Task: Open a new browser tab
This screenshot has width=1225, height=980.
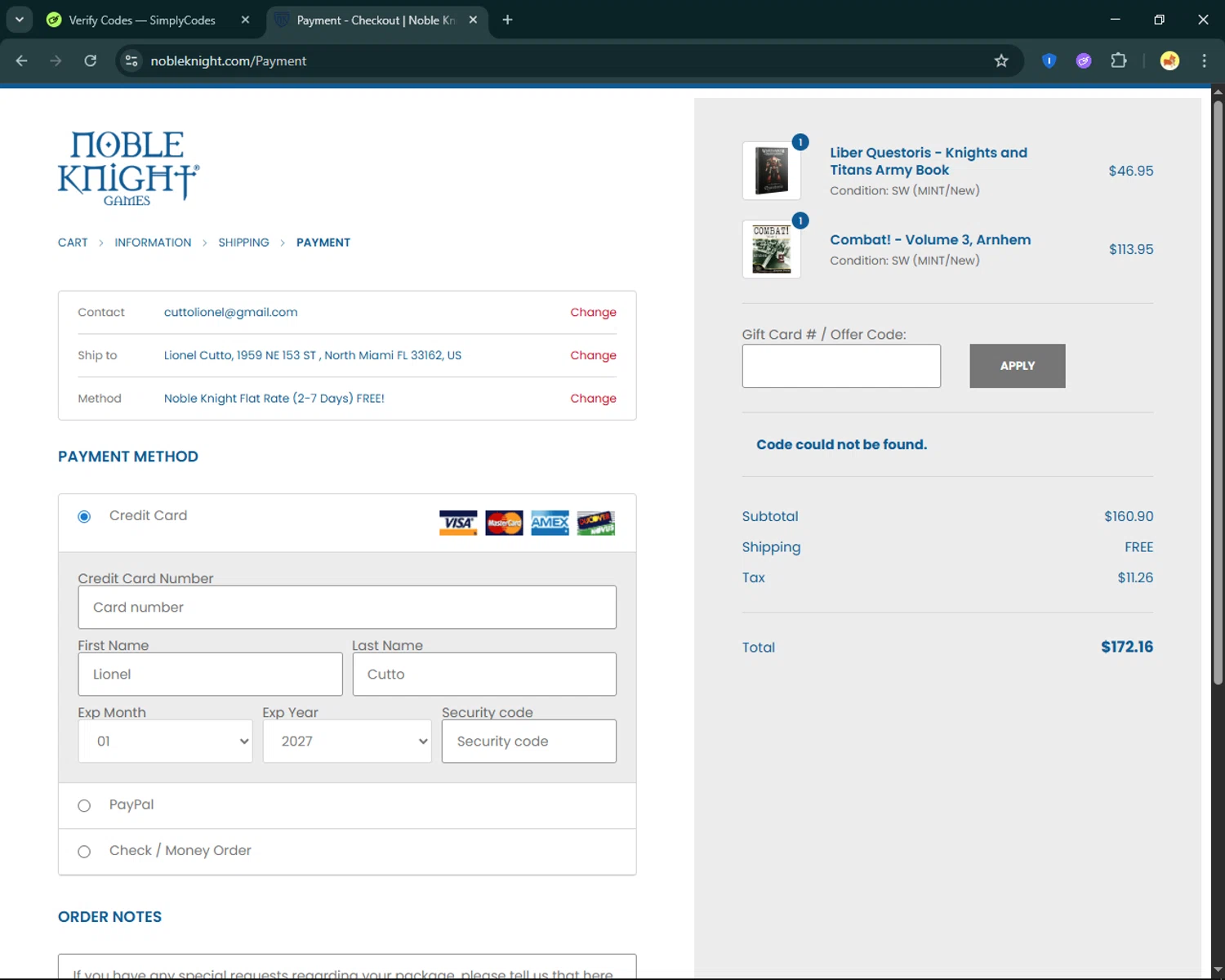Action: [507, 20]
